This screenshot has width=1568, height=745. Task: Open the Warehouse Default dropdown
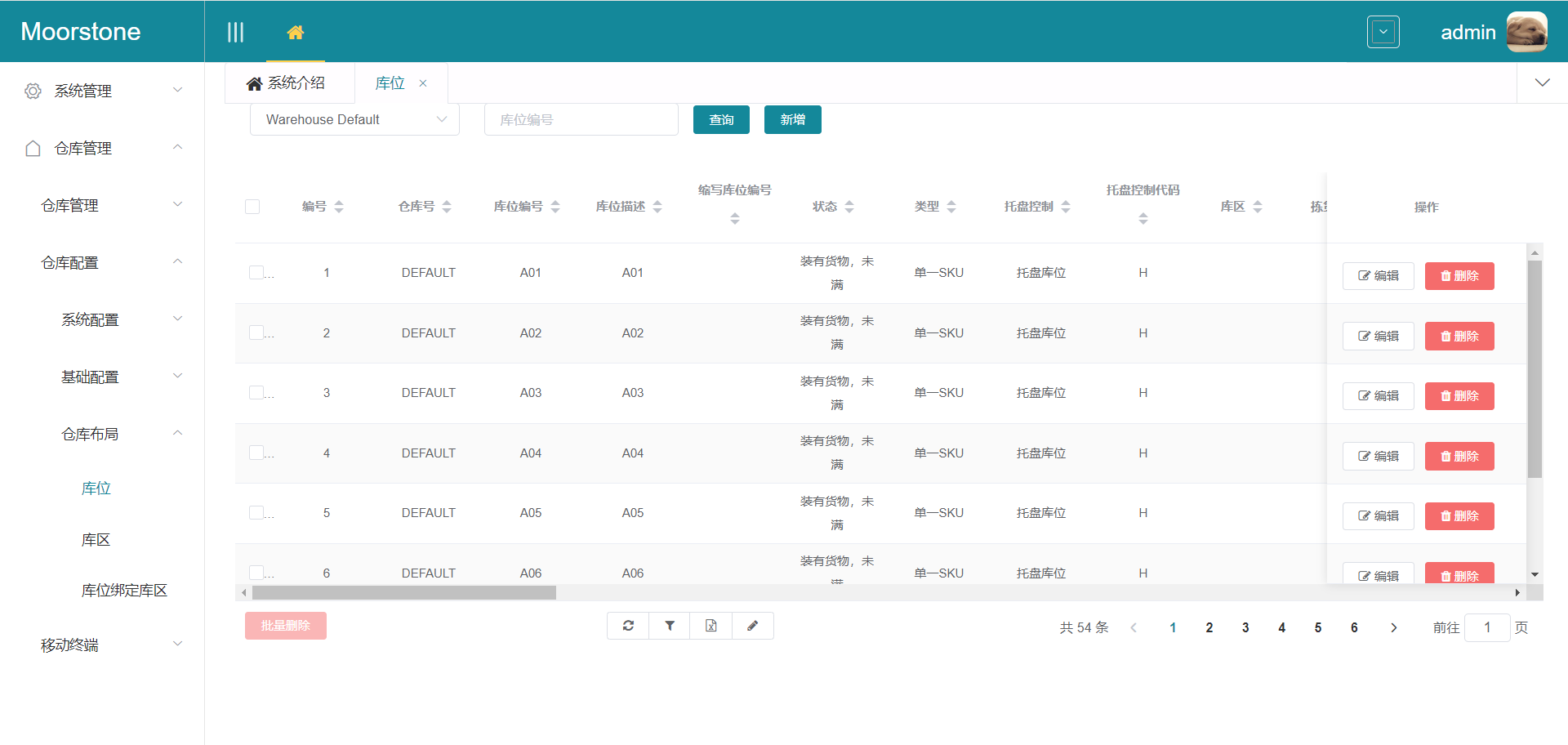(x=354, y=119)
